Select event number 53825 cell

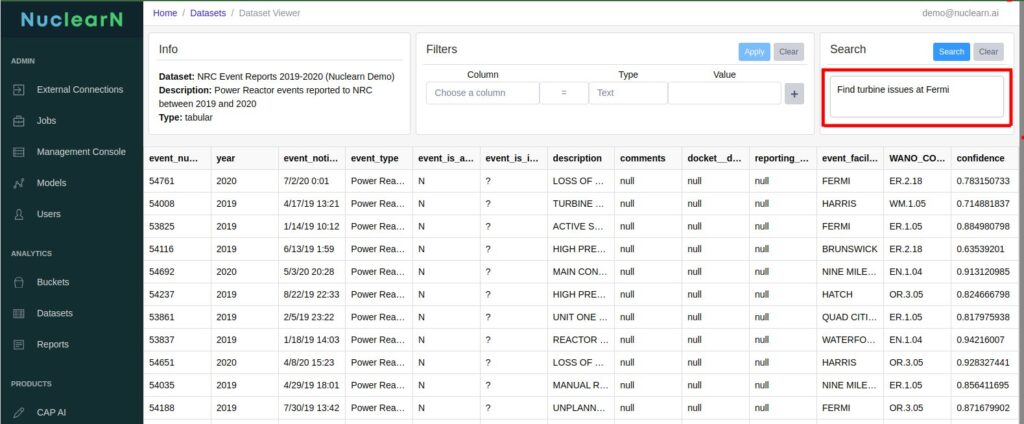click(177, 226)
